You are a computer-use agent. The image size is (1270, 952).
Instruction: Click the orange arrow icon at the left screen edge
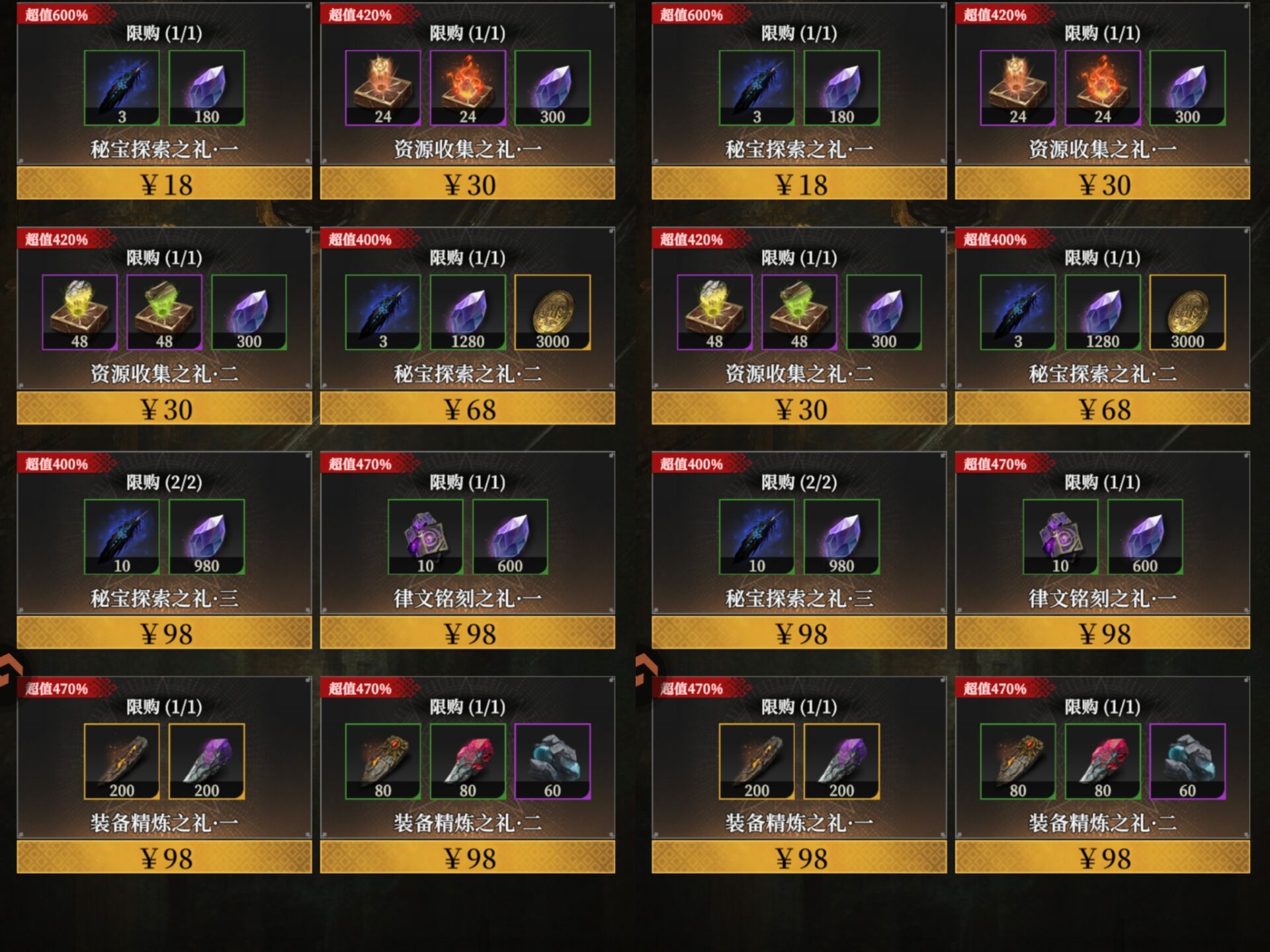coord(10,670)
